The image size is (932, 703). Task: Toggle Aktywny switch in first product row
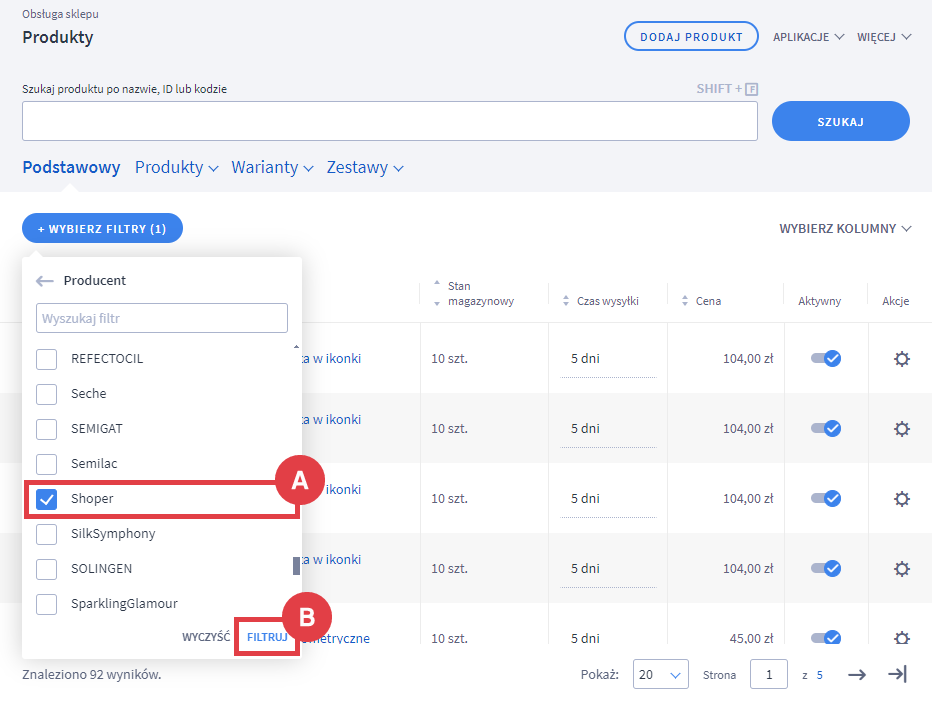click(x=825, y=359)
